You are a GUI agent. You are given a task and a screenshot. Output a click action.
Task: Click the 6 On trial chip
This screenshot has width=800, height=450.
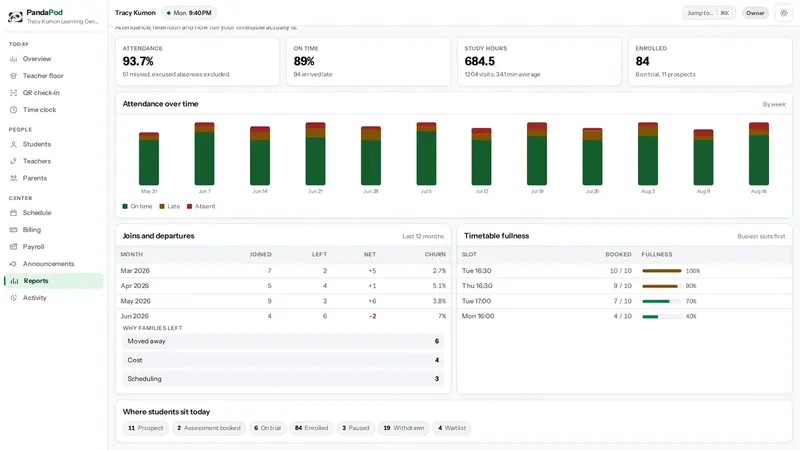tap(267, 428)
